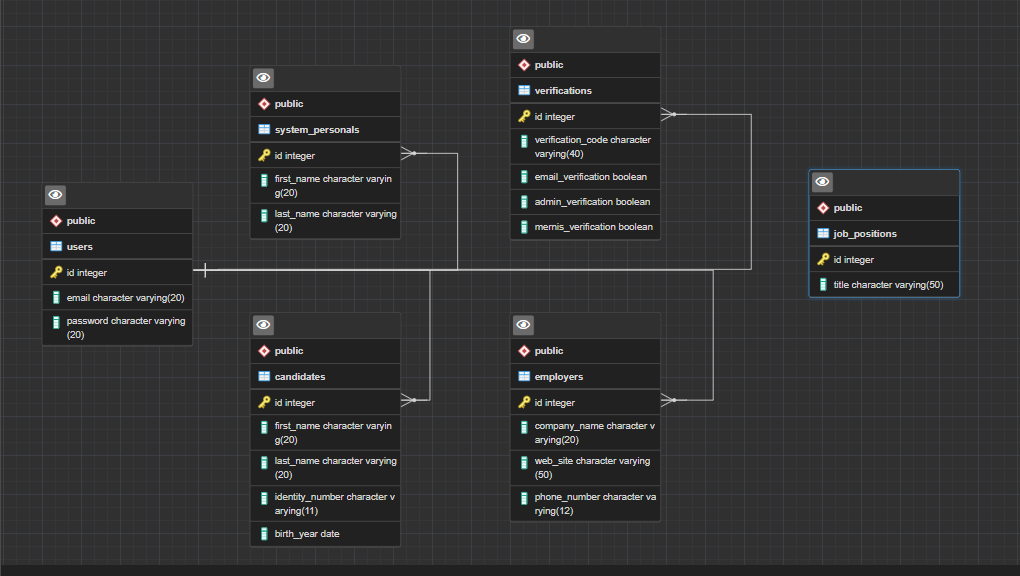1020x576 pixels.
Task: Toggle eye icon on verifications table
Action: click(523, 39)
